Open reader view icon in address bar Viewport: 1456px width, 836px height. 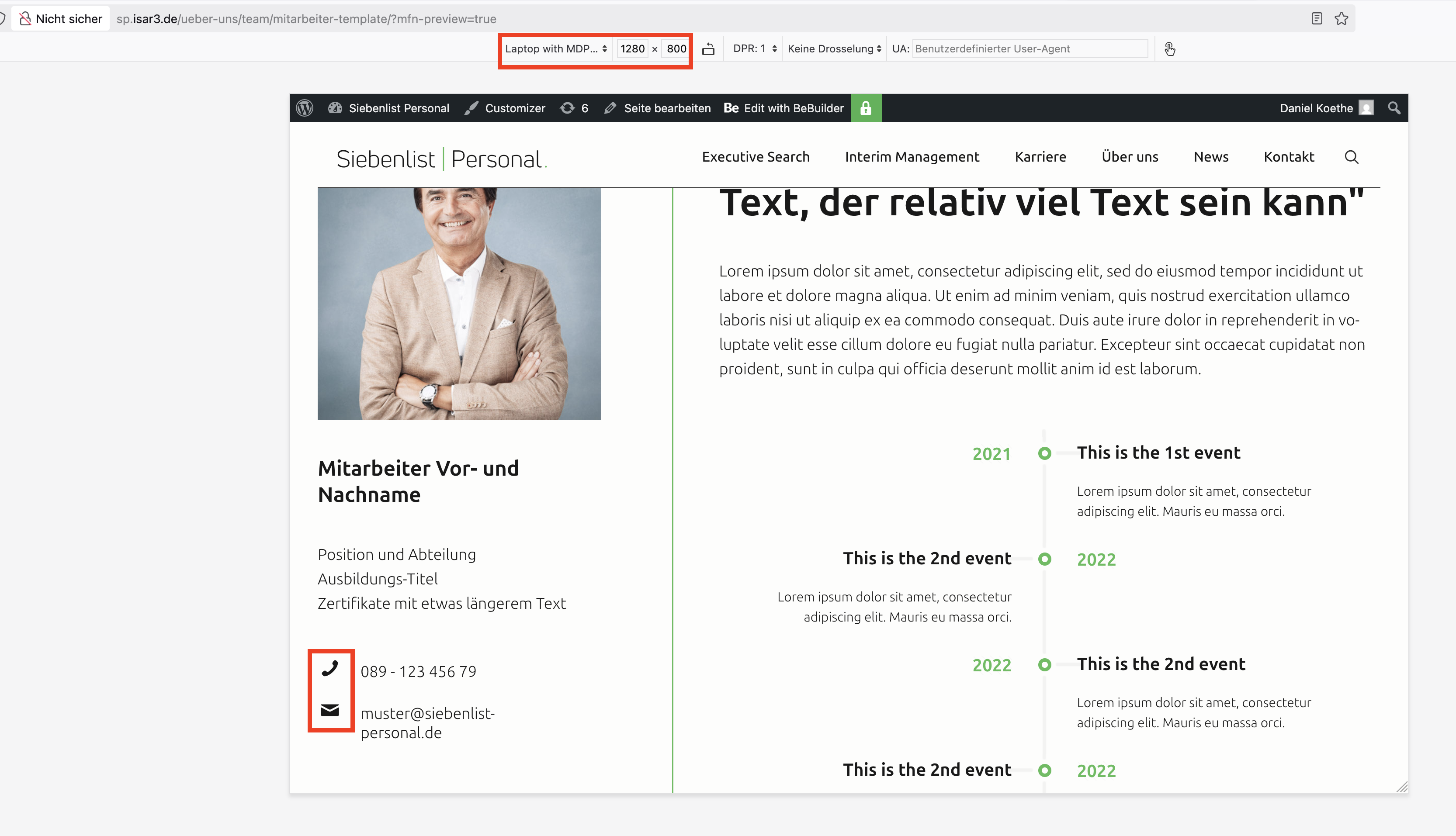(x=1317, y=18)
